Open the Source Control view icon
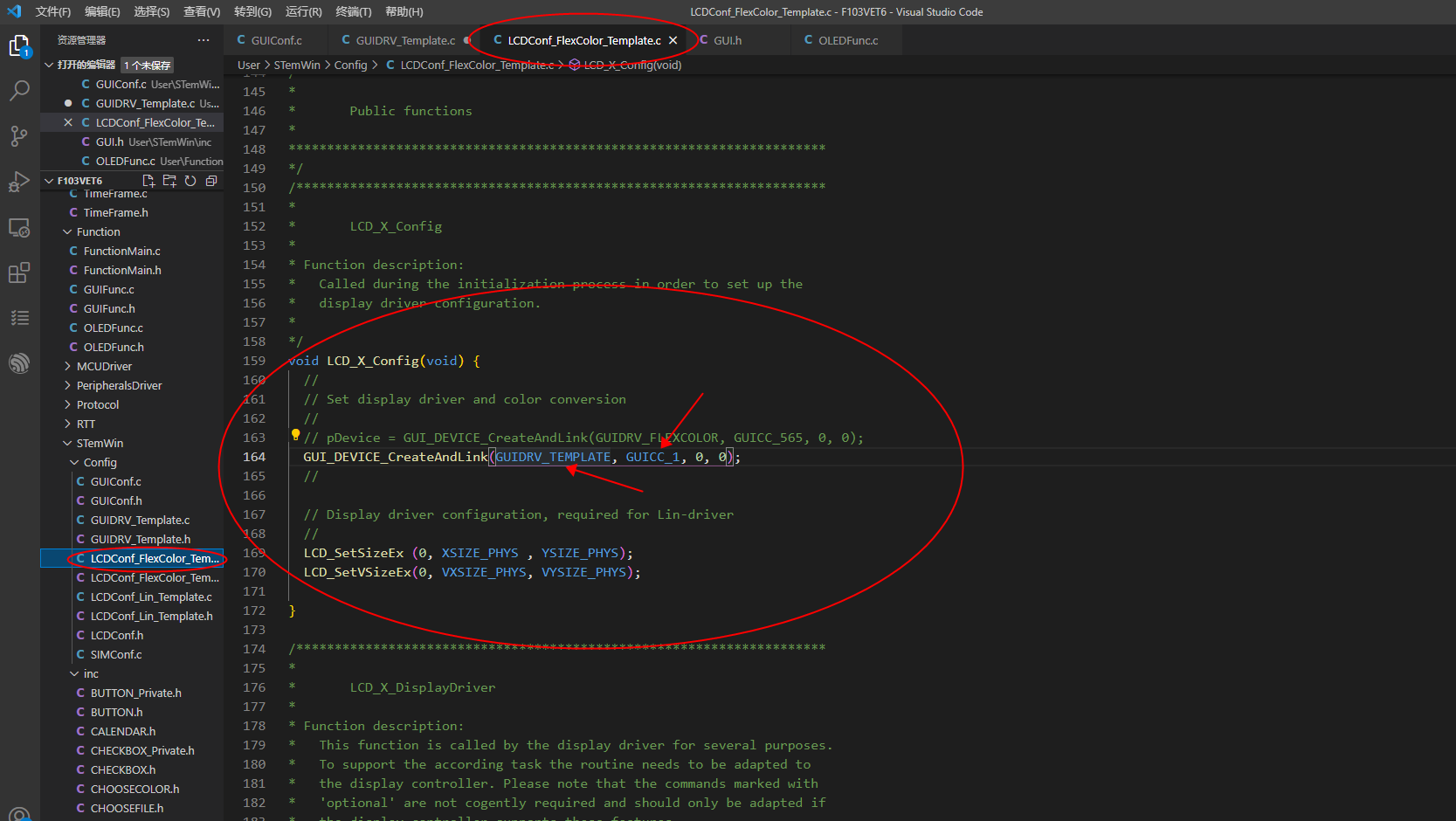The height and width of the screenshot is (821, 1456). 19,136
